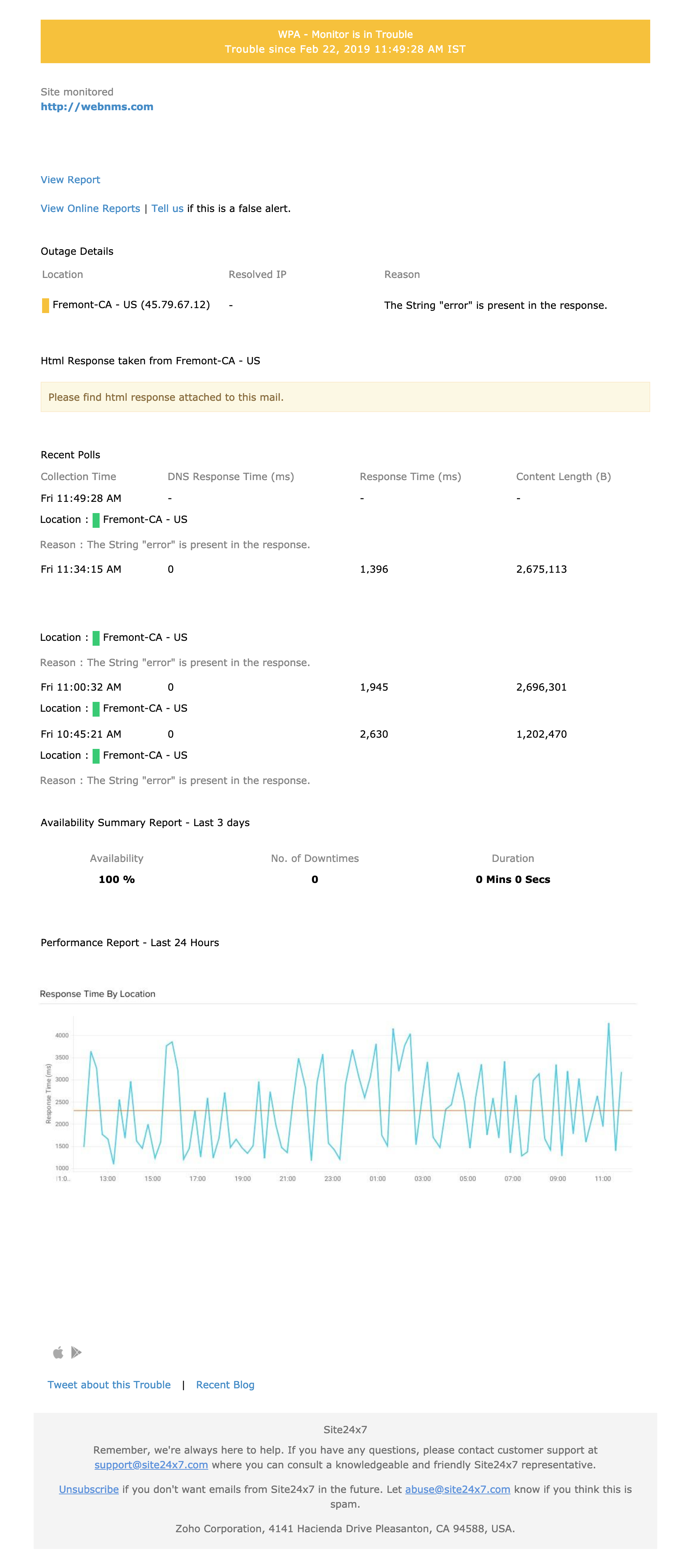The width and height of the screenshot is (693, 1568).
Task: Click the Apple App Store icon
Action: pos(59,1353)
